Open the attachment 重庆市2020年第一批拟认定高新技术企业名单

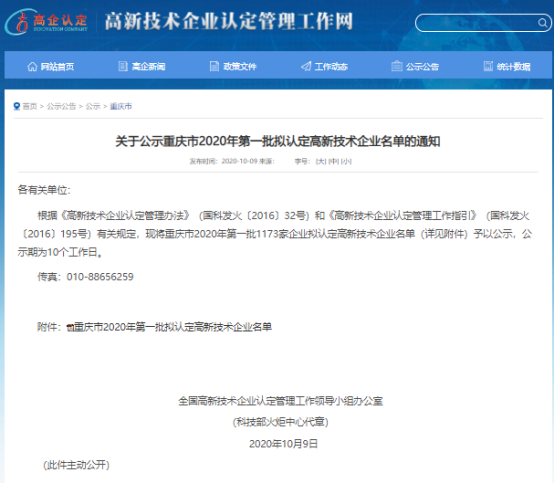point(169,327)
